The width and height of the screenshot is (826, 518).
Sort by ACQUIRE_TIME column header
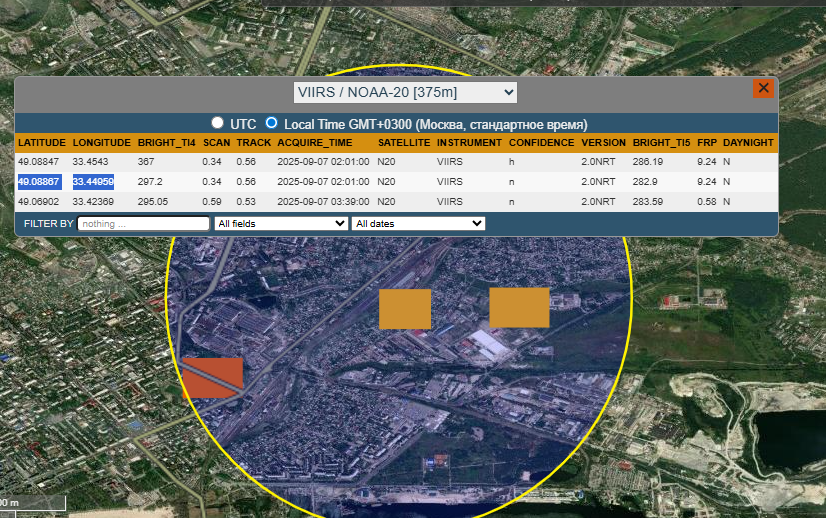coord(315,143)
